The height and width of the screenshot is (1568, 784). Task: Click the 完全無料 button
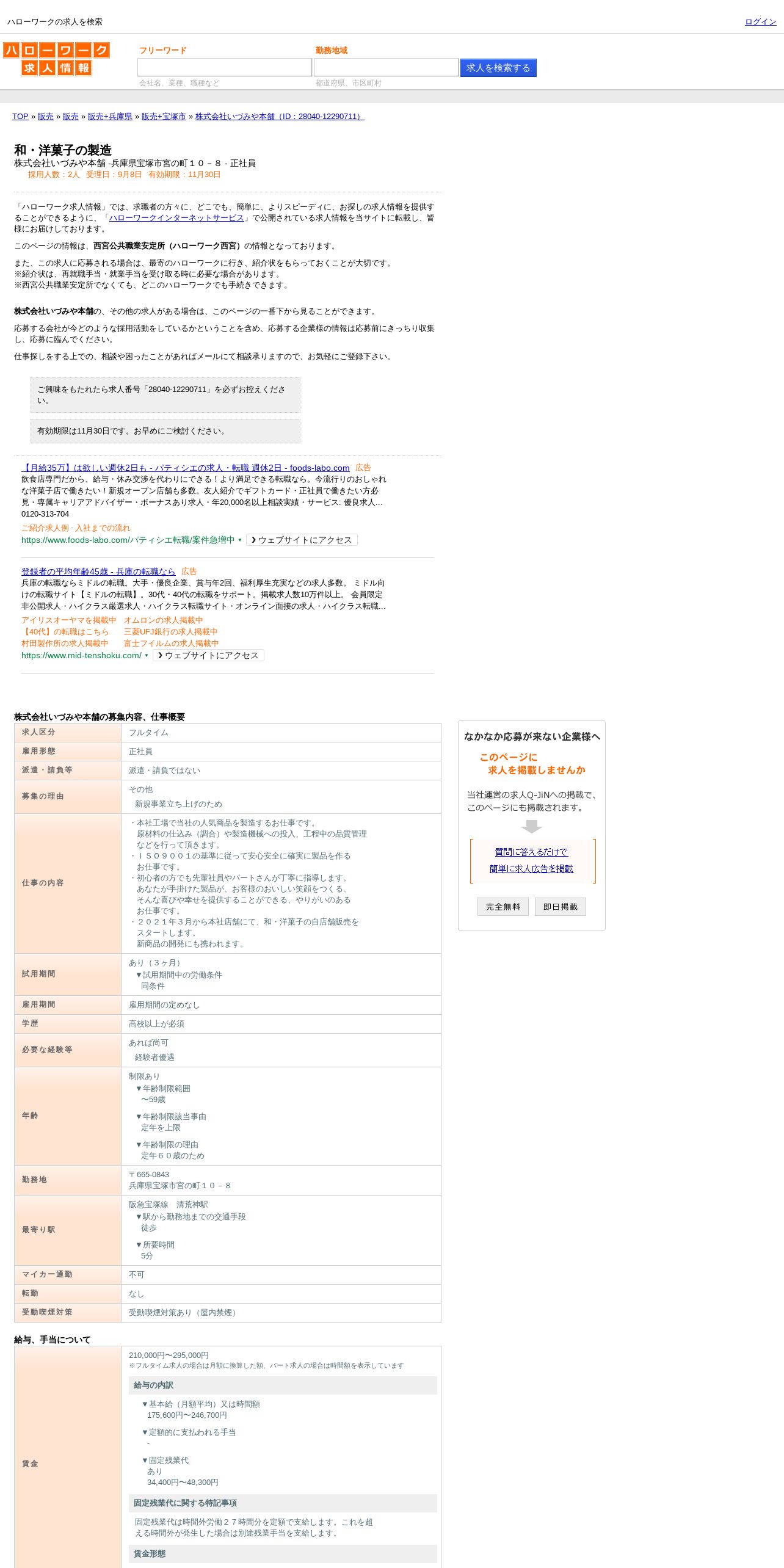pos(503,907)
